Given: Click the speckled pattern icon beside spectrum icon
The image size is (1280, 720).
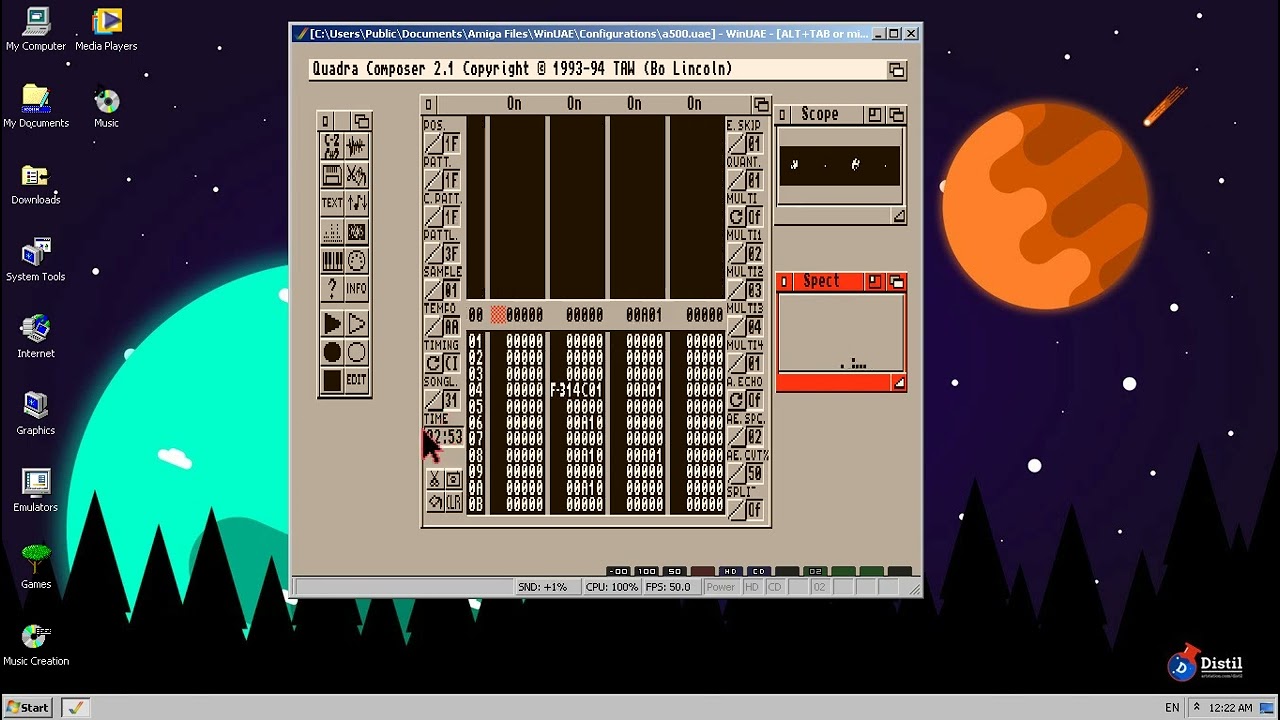Looking at the screenshot, I should pos(356,233).
